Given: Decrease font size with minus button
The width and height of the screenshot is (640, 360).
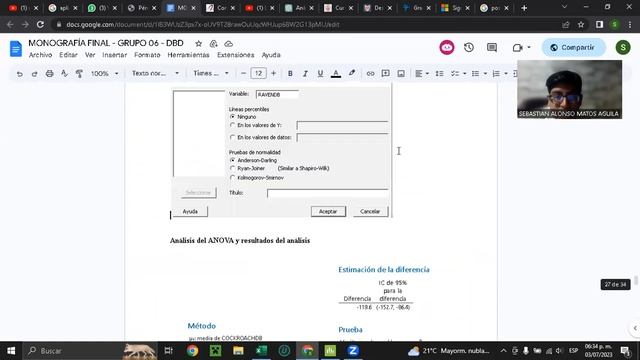Looking at the screenshot, I should (243, 73).
